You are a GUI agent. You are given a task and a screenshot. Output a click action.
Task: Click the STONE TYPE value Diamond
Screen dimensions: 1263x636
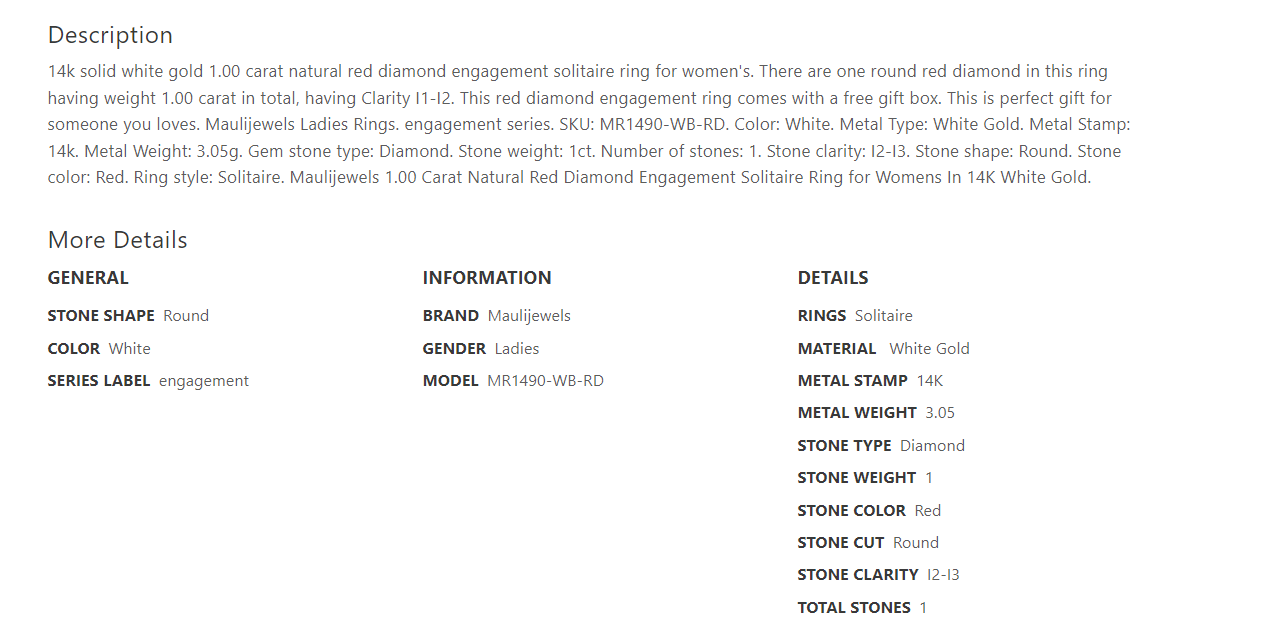[932, 446]
